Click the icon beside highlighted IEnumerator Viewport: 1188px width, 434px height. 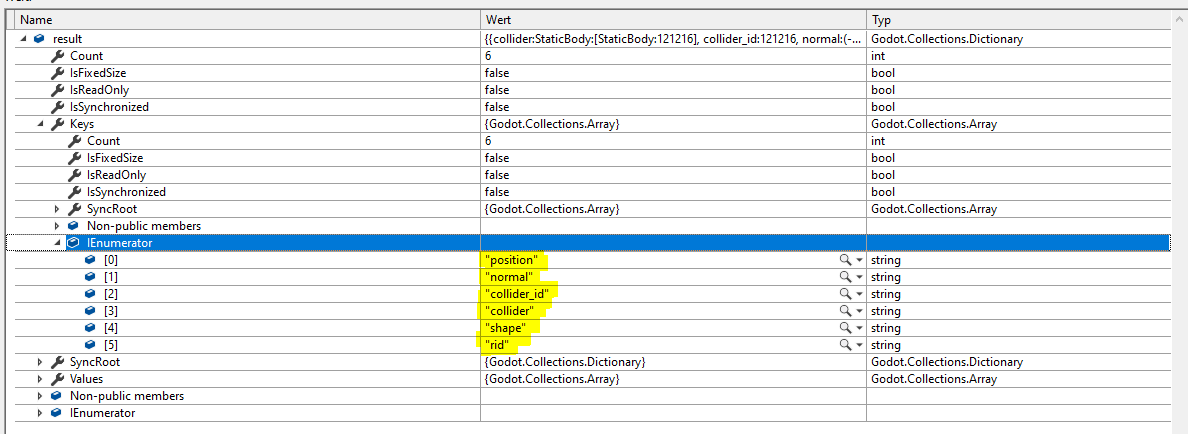pyautogui.click(x=73, y=243)
